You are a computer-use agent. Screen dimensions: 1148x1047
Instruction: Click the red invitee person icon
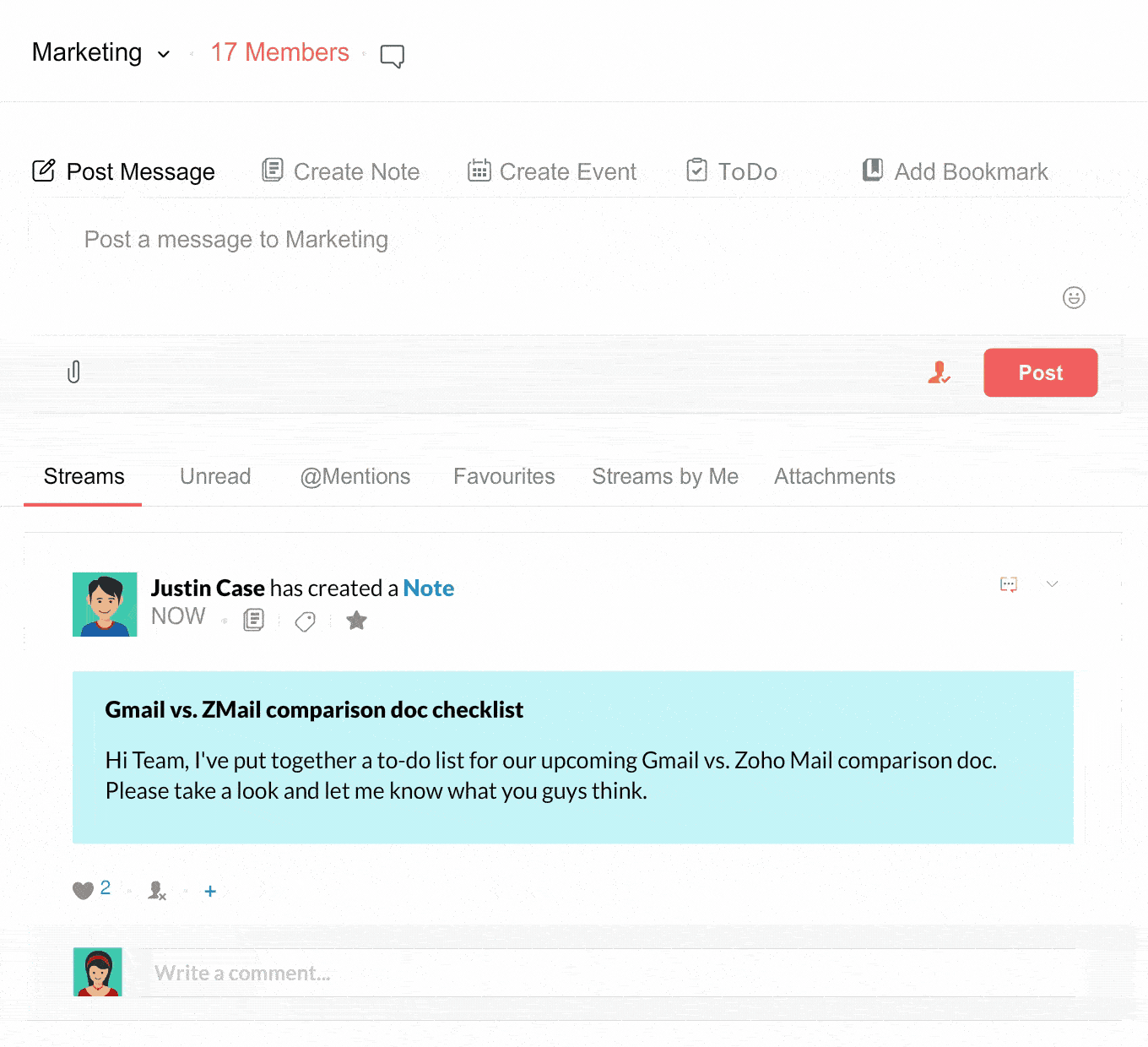[939, 372]
